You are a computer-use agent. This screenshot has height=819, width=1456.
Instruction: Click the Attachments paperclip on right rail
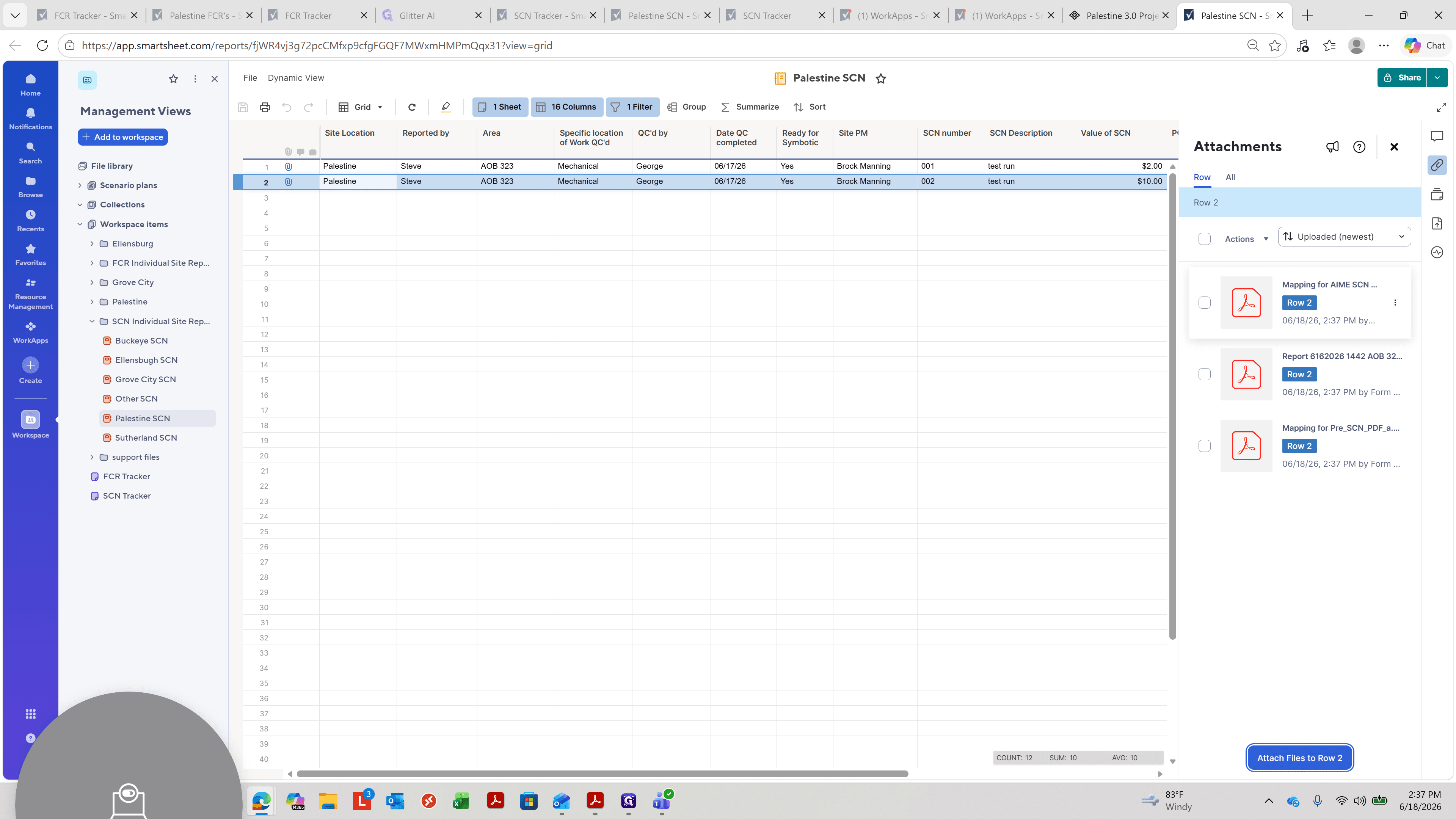pyautogui.click(x=1437, y=165)
